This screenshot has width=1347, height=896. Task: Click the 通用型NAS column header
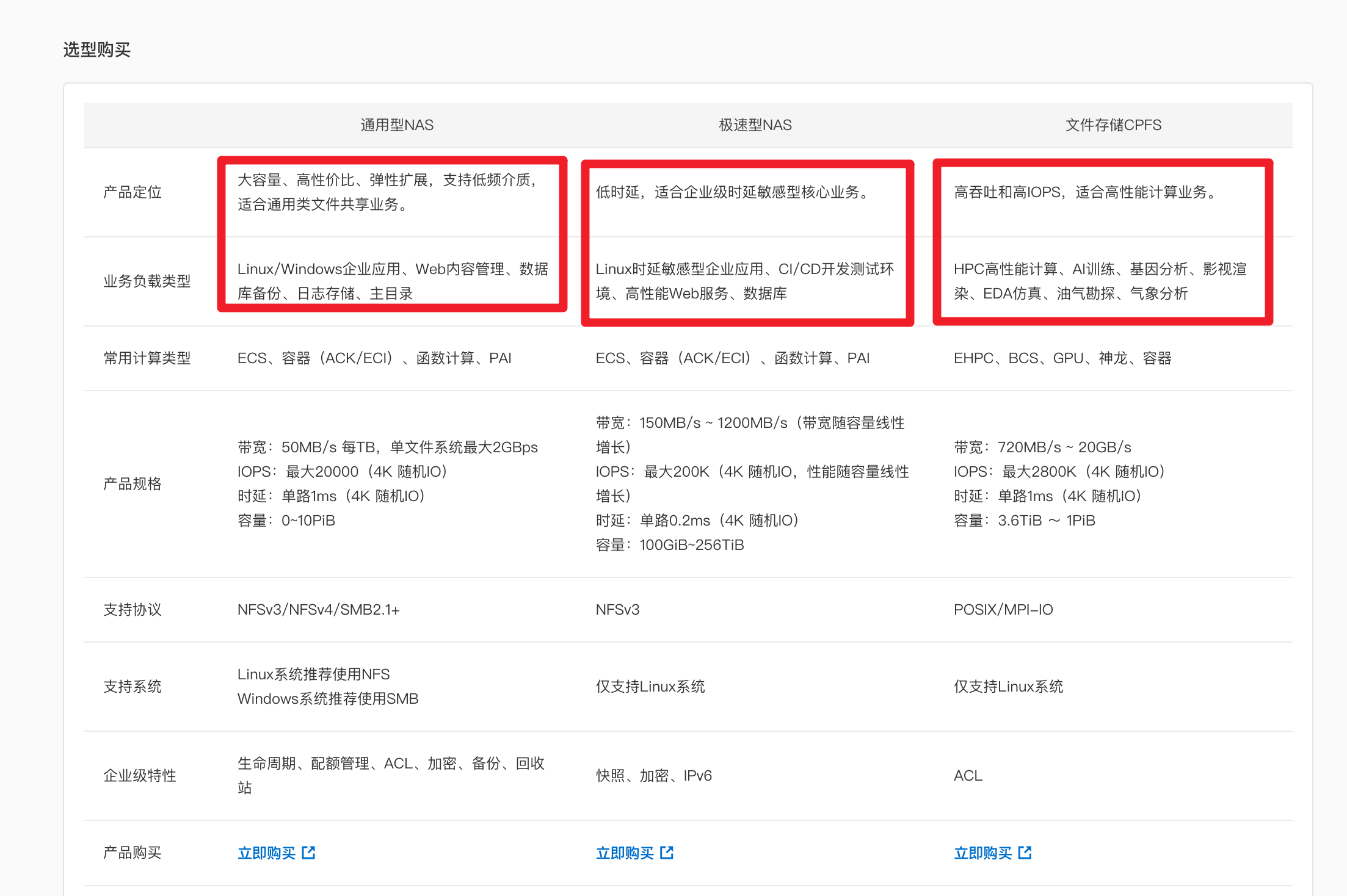[397, 125]
